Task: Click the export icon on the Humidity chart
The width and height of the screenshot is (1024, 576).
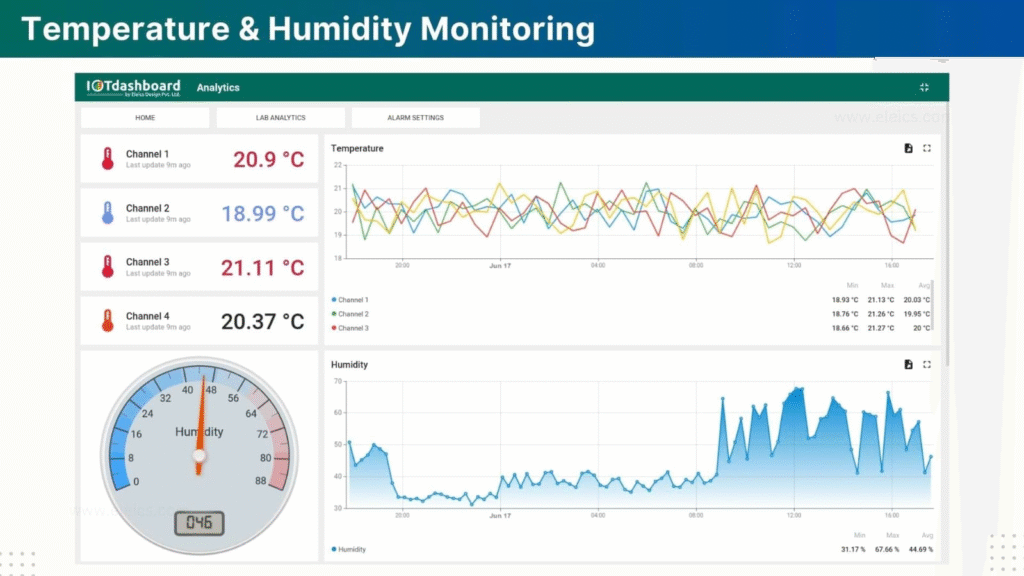Action: tap(908, 364)
